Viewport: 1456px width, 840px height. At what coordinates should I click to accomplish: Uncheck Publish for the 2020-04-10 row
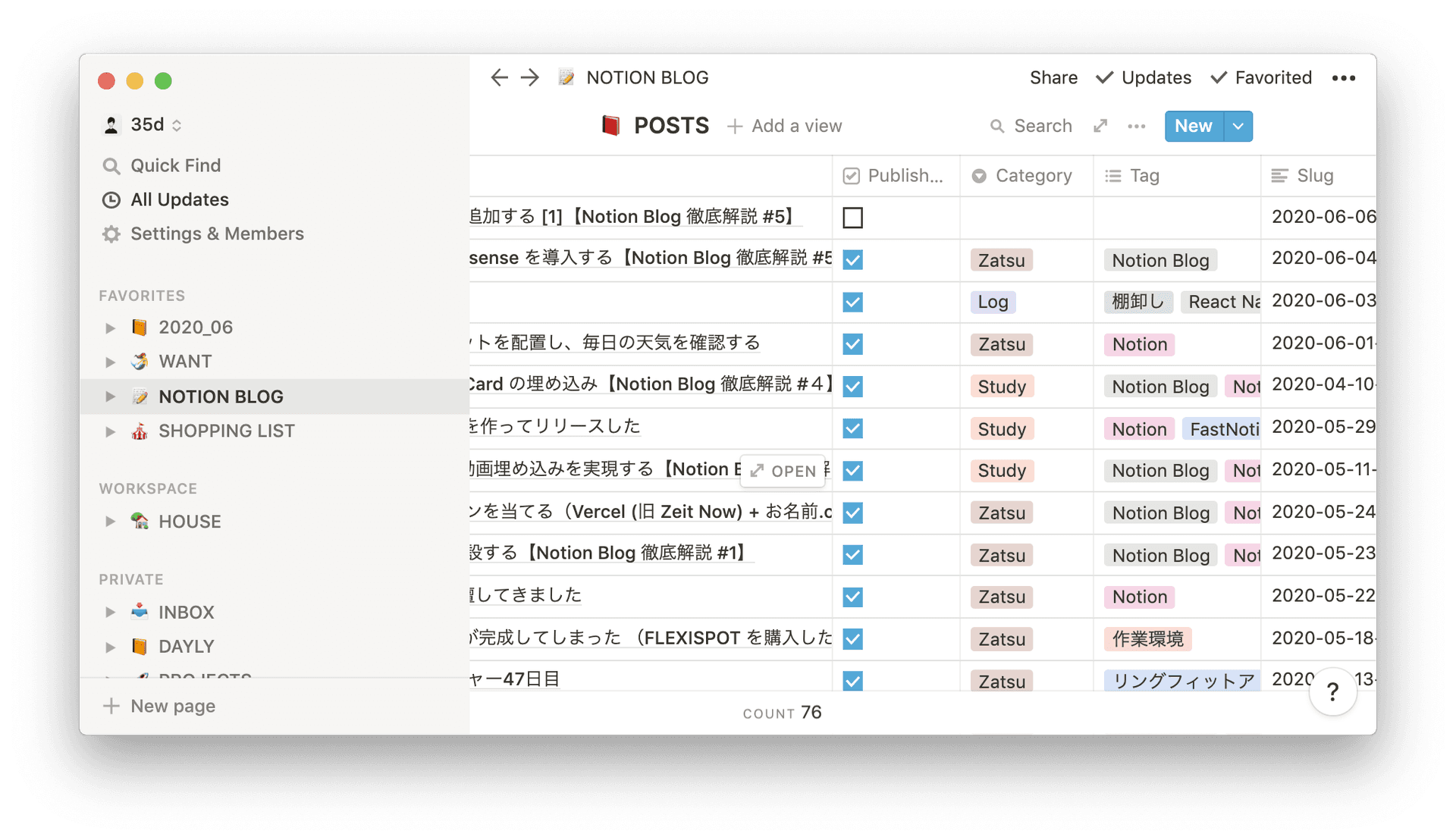tap(853, 387)
